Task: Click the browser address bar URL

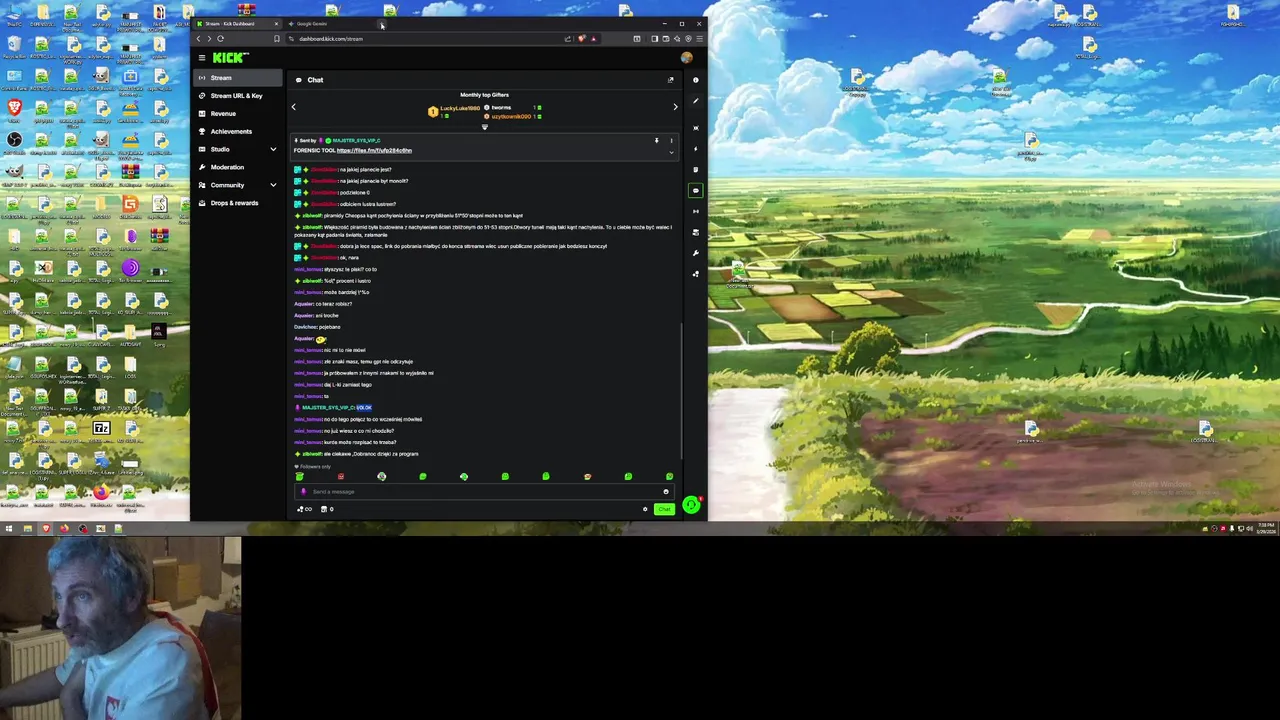Action: coord(331,39)
